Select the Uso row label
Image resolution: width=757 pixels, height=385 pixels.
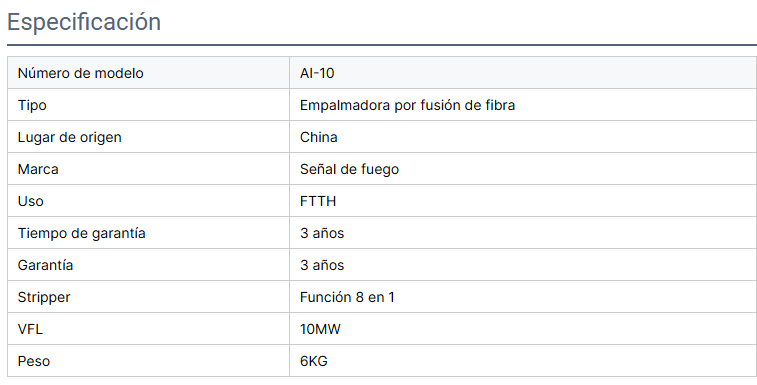point(30,201)
